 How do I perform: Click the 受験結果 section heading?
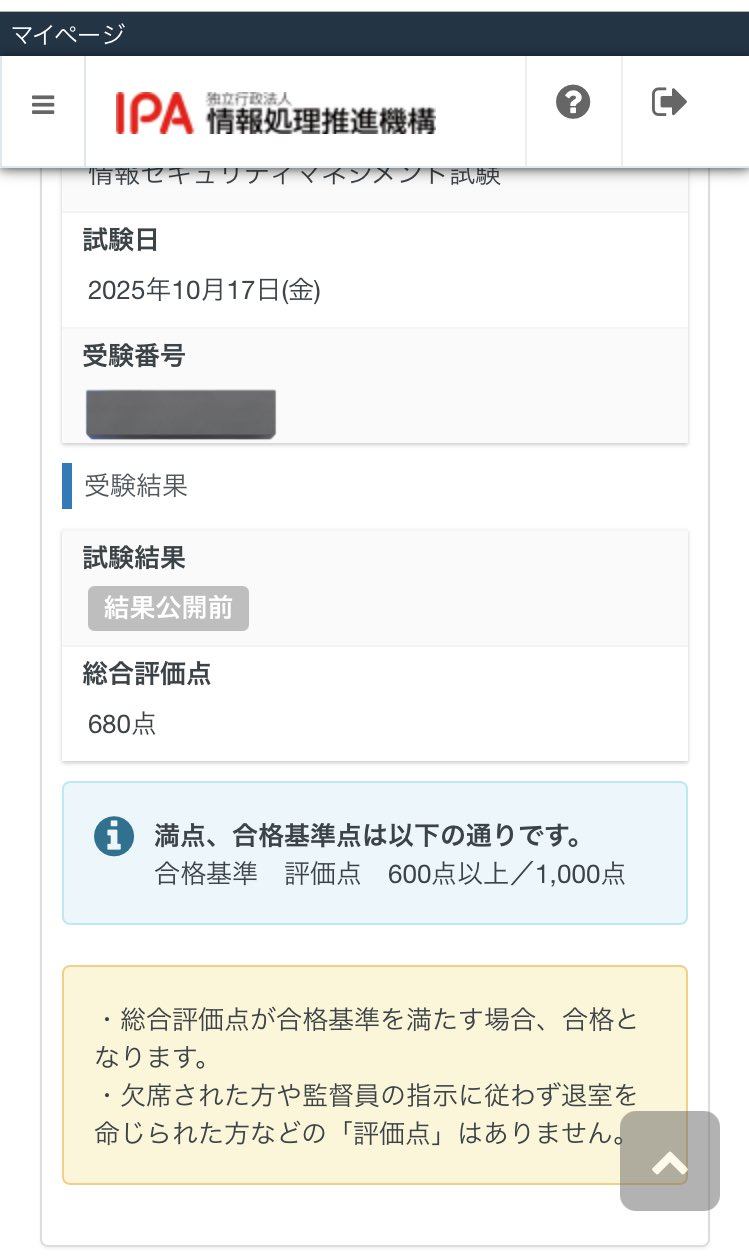pyautogui.click(x=135, y=486)
